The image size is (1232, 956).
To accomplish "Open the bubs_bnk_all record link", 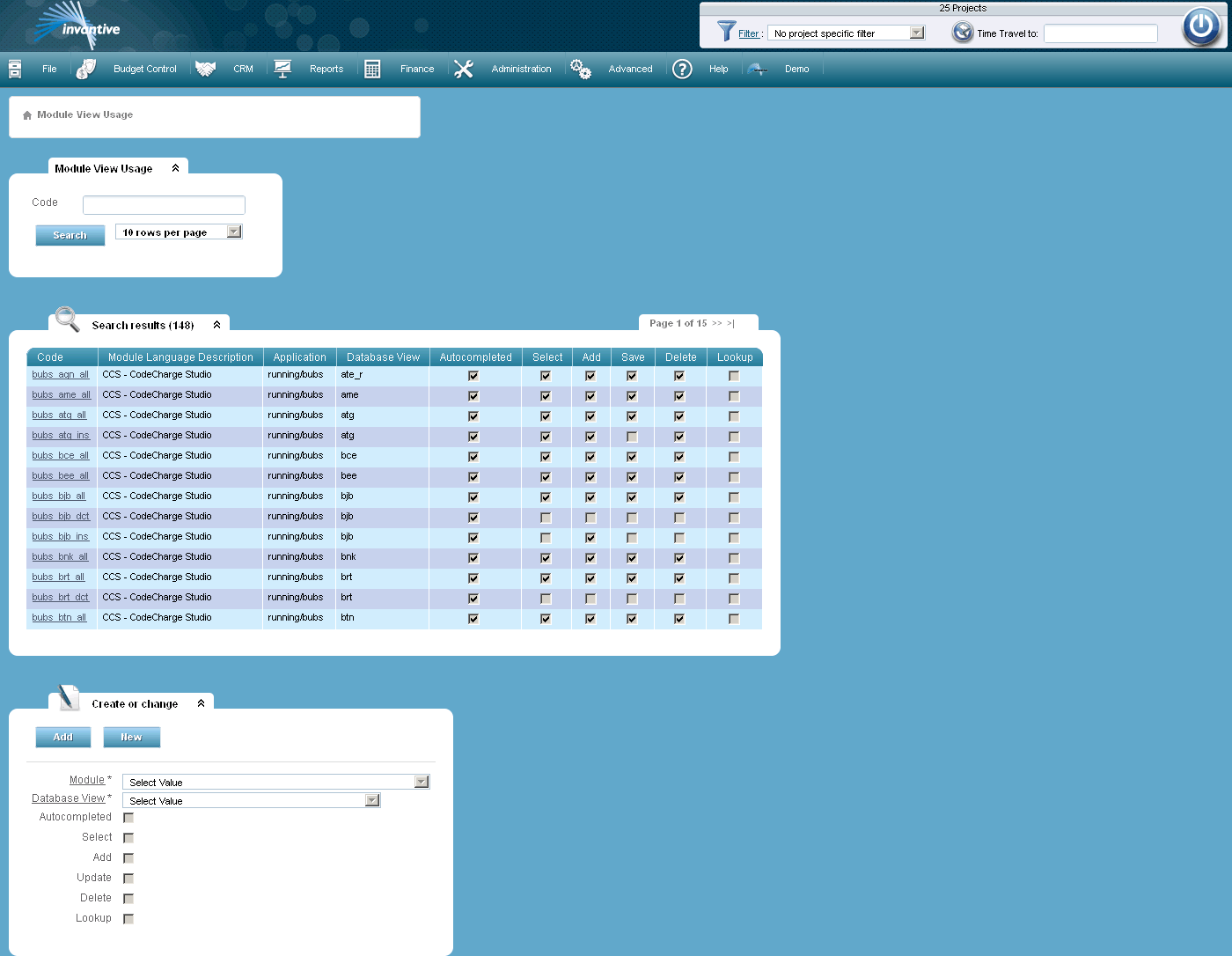I will tap(59, 556).
